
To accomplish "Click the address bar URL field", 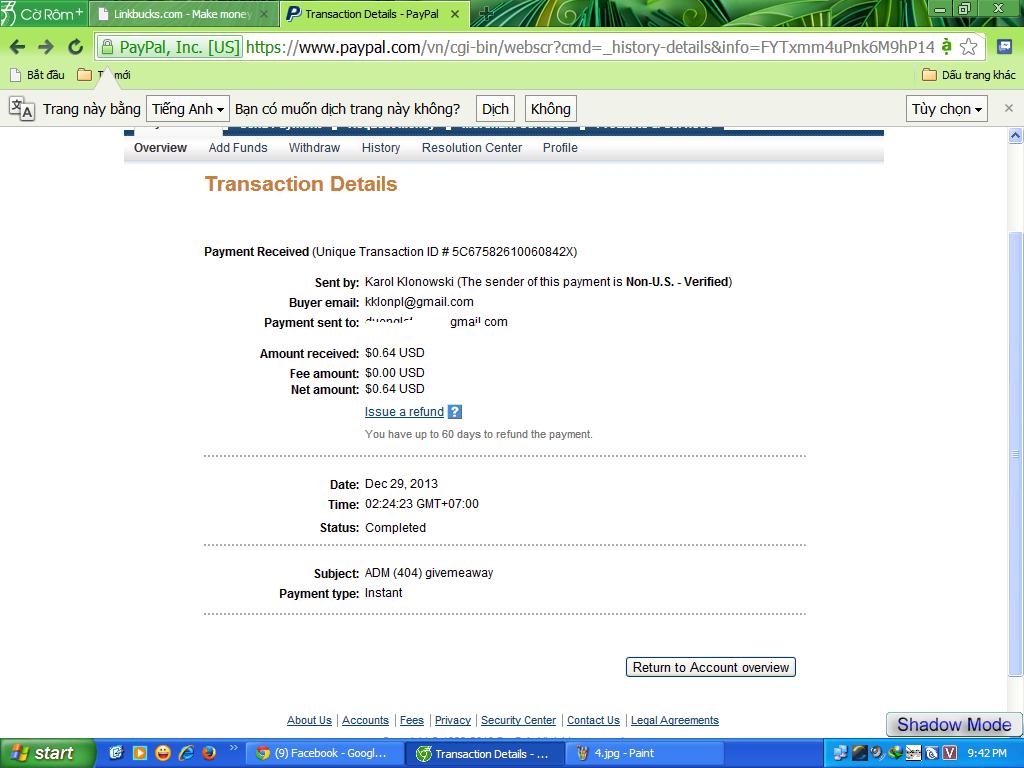I will coord(591,47).
